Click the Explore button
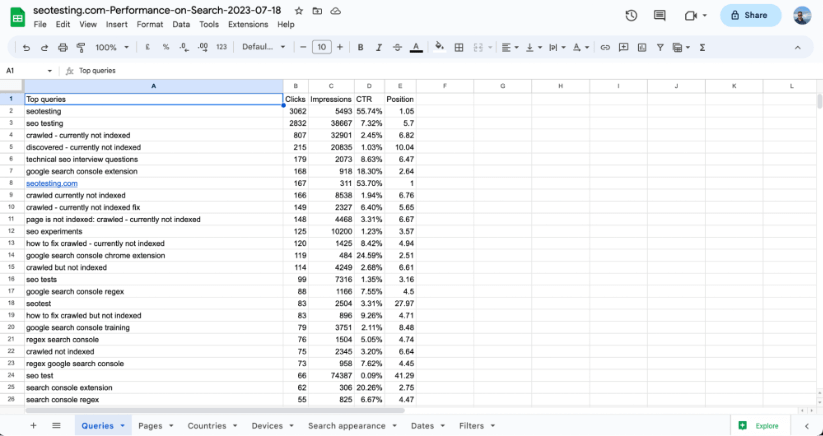823x436 pixels. tap(760, 426)
